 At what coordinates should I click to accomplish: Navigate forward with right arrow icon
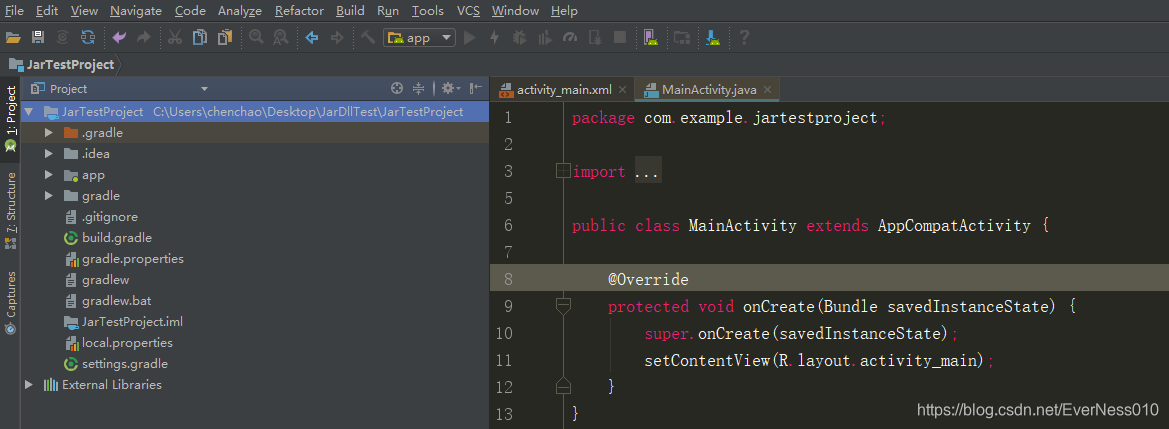(337, 37)
